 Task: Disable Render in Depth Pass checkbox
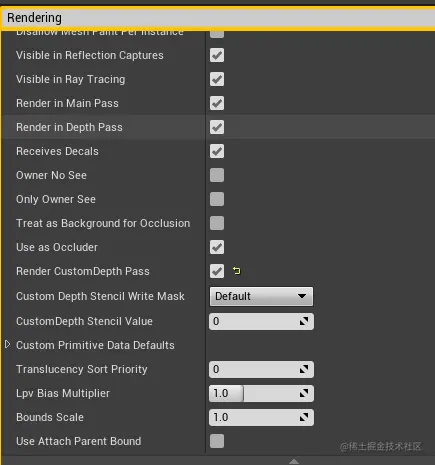217,127
